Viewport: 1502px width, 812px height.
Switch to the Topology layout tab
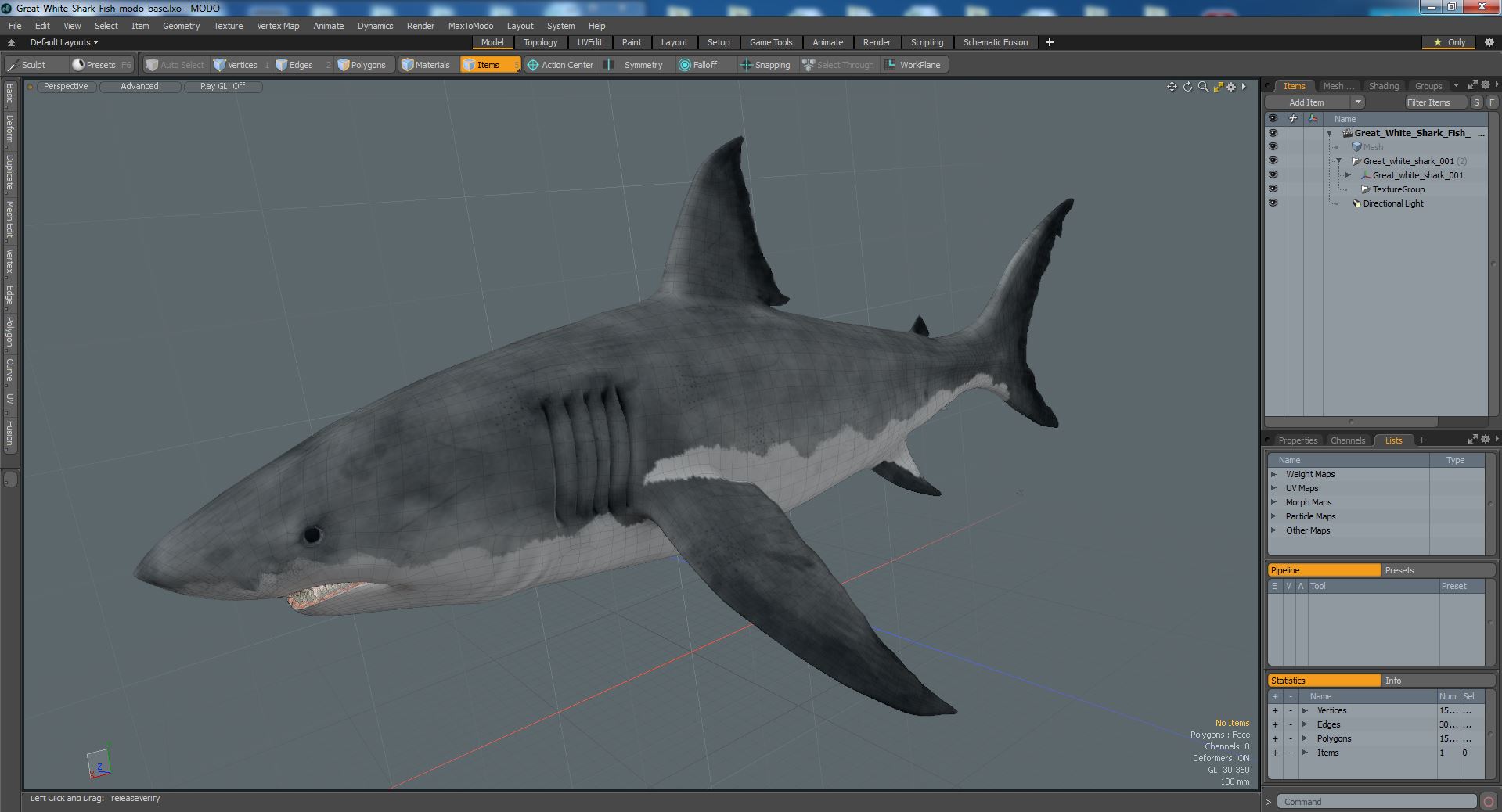(x=540, y=42)
